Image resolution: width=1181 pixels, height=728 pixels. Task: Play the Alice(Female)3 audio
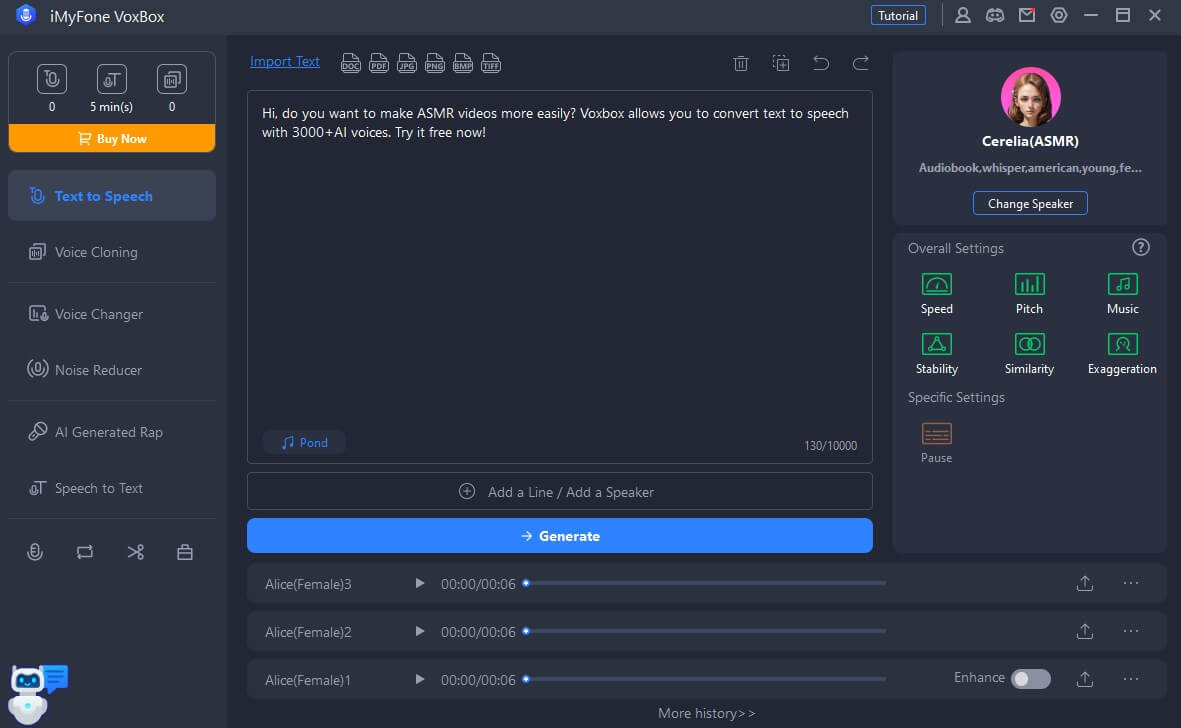pyautogui.click(x=420, y=583)
